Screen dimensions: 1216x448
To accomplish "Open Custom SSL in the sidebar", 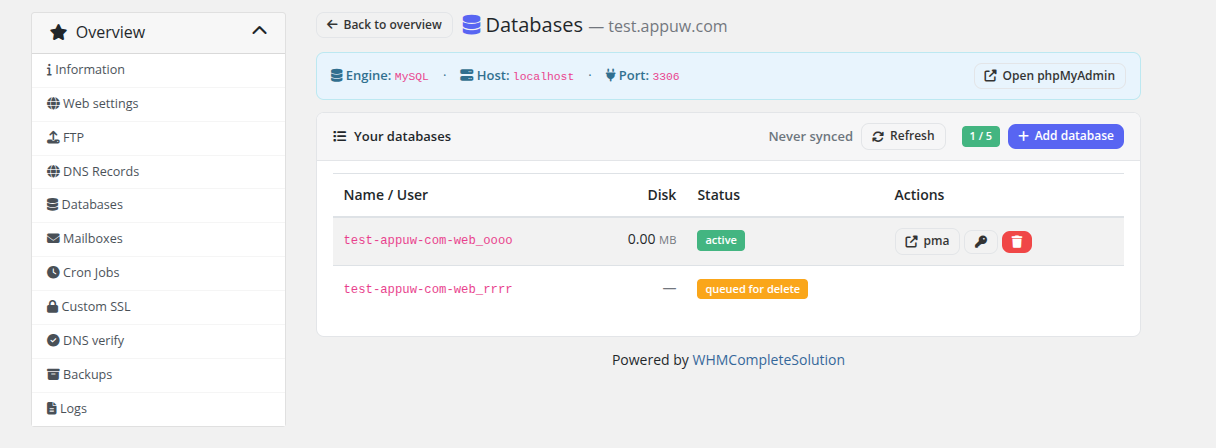I will pos(158,307).
